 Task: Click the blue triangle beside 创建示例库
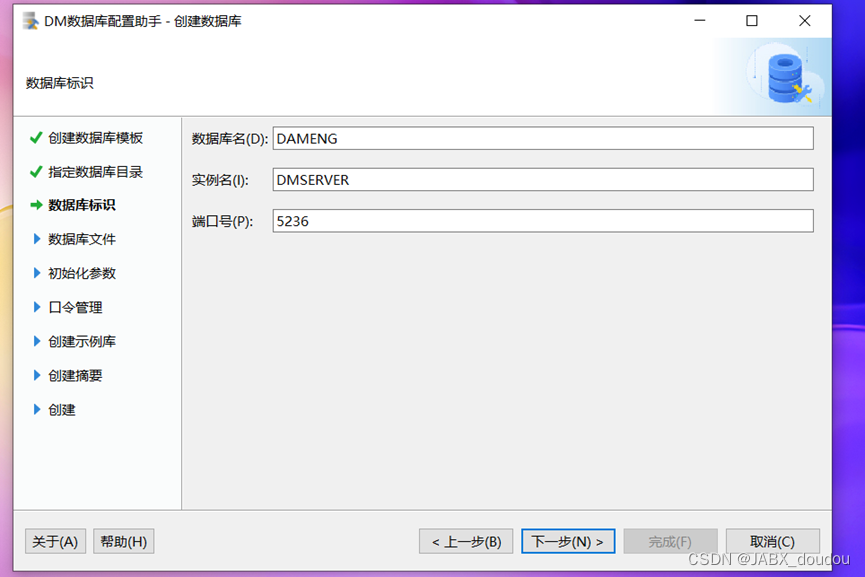point(37,341)
